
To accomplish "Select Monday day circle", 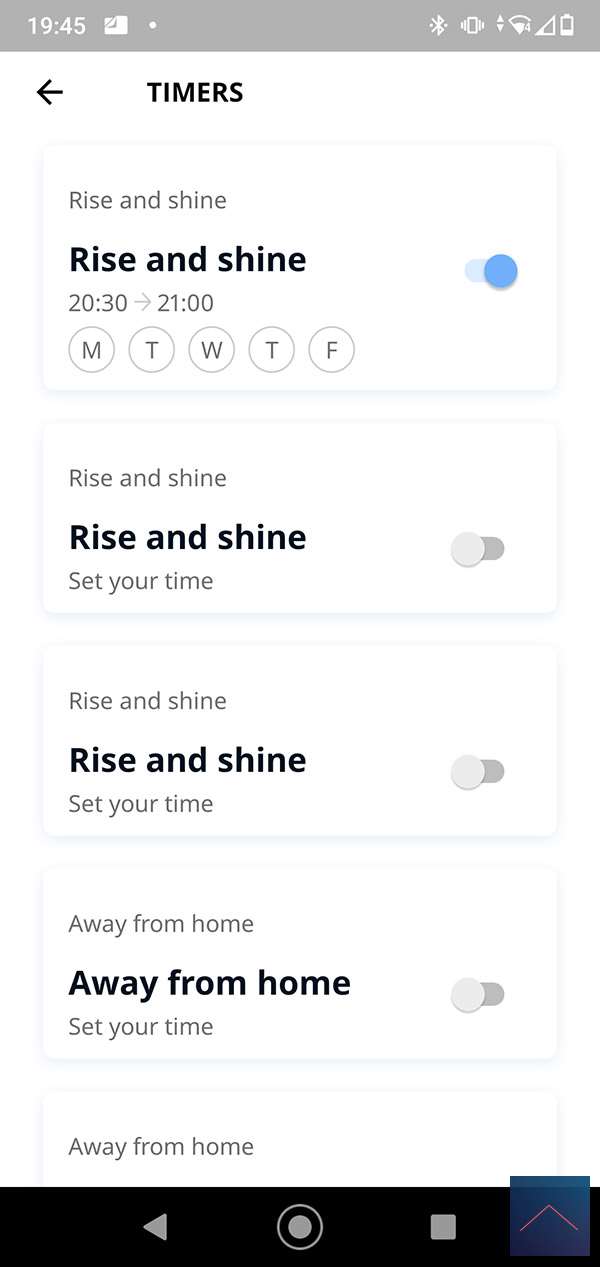I will point(92,350).
